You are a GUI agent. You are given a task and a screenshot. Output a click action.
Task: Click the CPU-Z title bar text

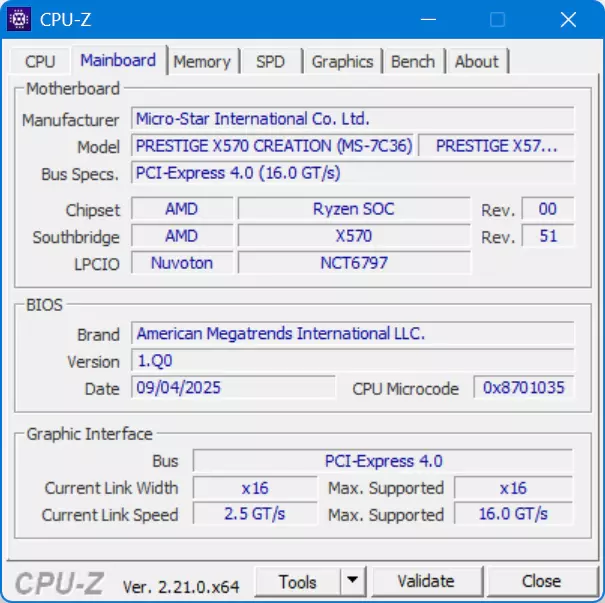coord(66,20)
